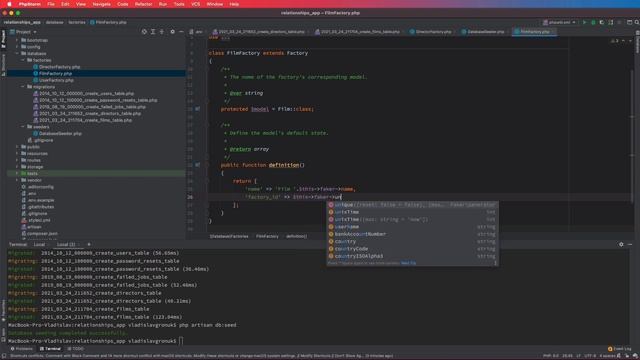Open the VCS menu

click(x=196, y=4)
